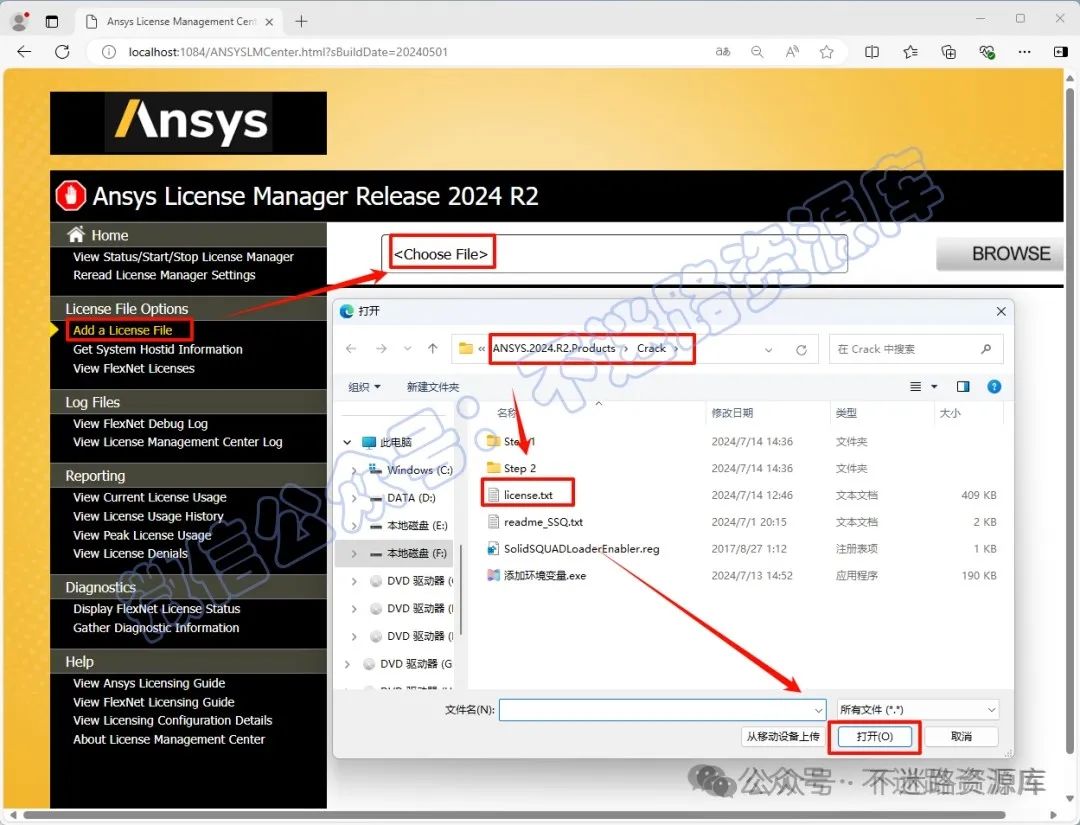Click Crack in the address breadcrumb
1080x825 pixels.
(651, 348)
